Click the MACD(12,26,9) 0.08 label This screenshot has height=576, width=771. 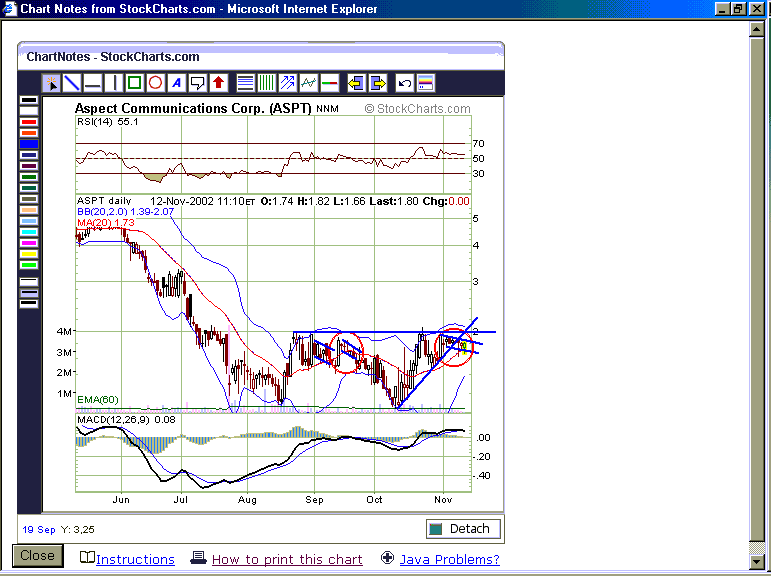[x=126, y=420]
